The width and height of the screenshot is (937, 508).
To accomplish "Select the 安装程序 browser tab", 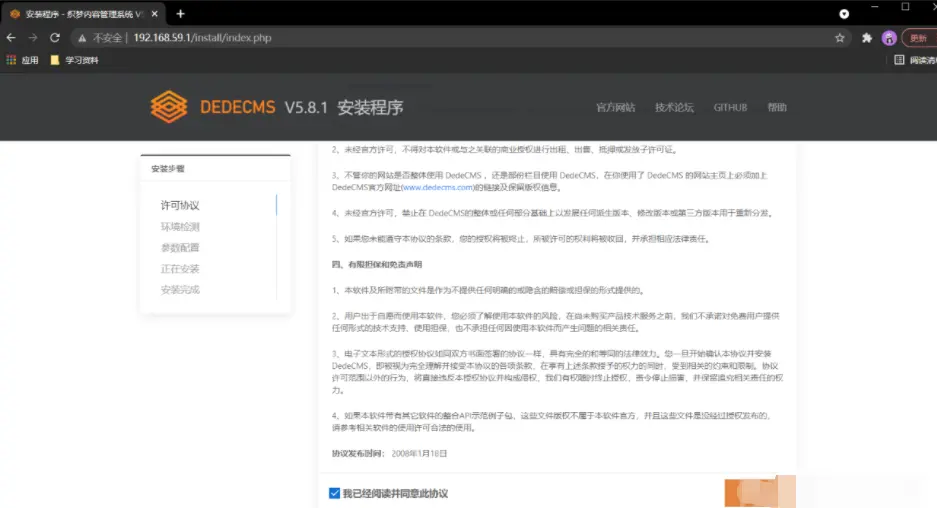I will 83,14.
